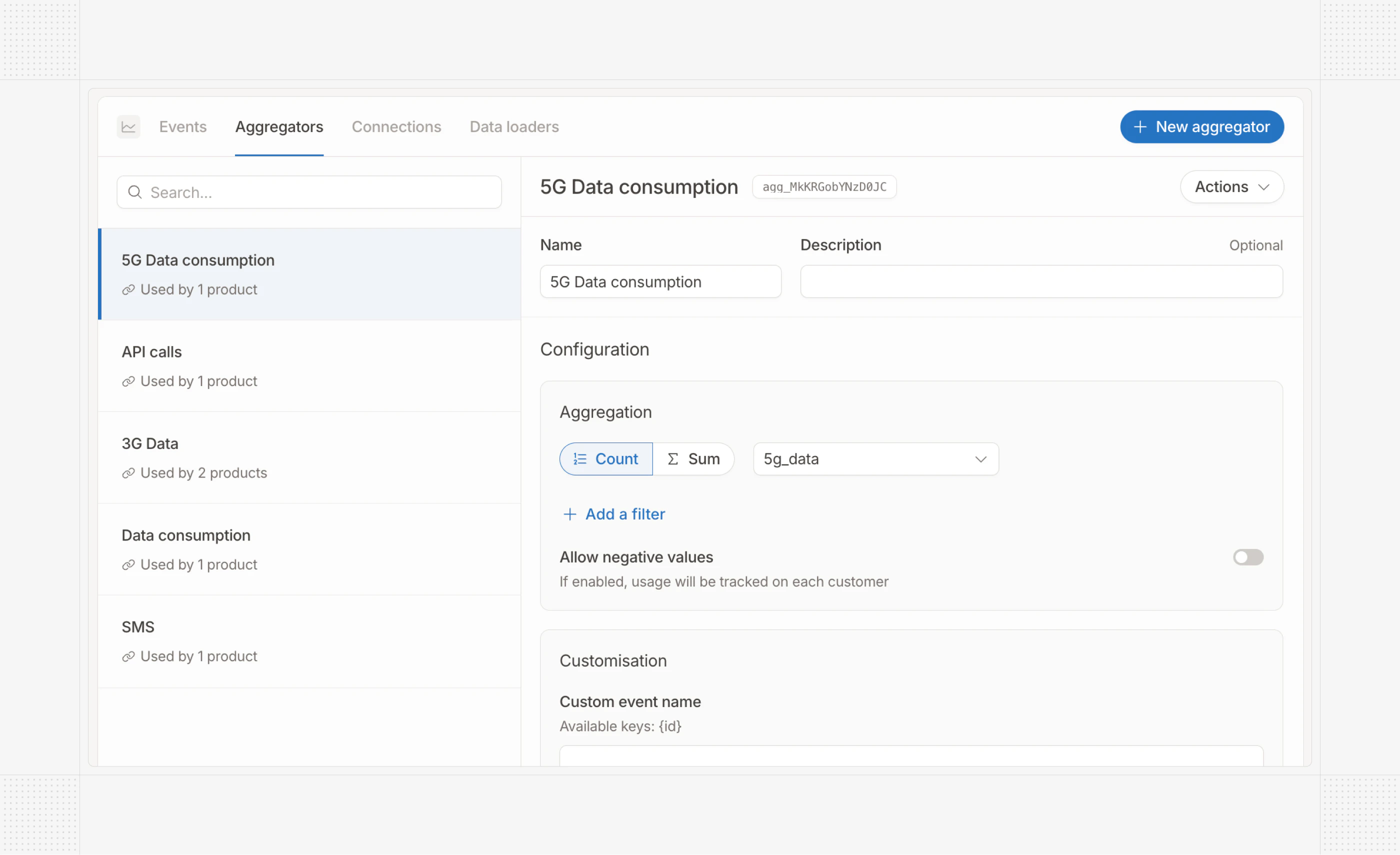The image size is (1400, 855).
Task: Switch to the Events tab
Action: pos(182,126)
